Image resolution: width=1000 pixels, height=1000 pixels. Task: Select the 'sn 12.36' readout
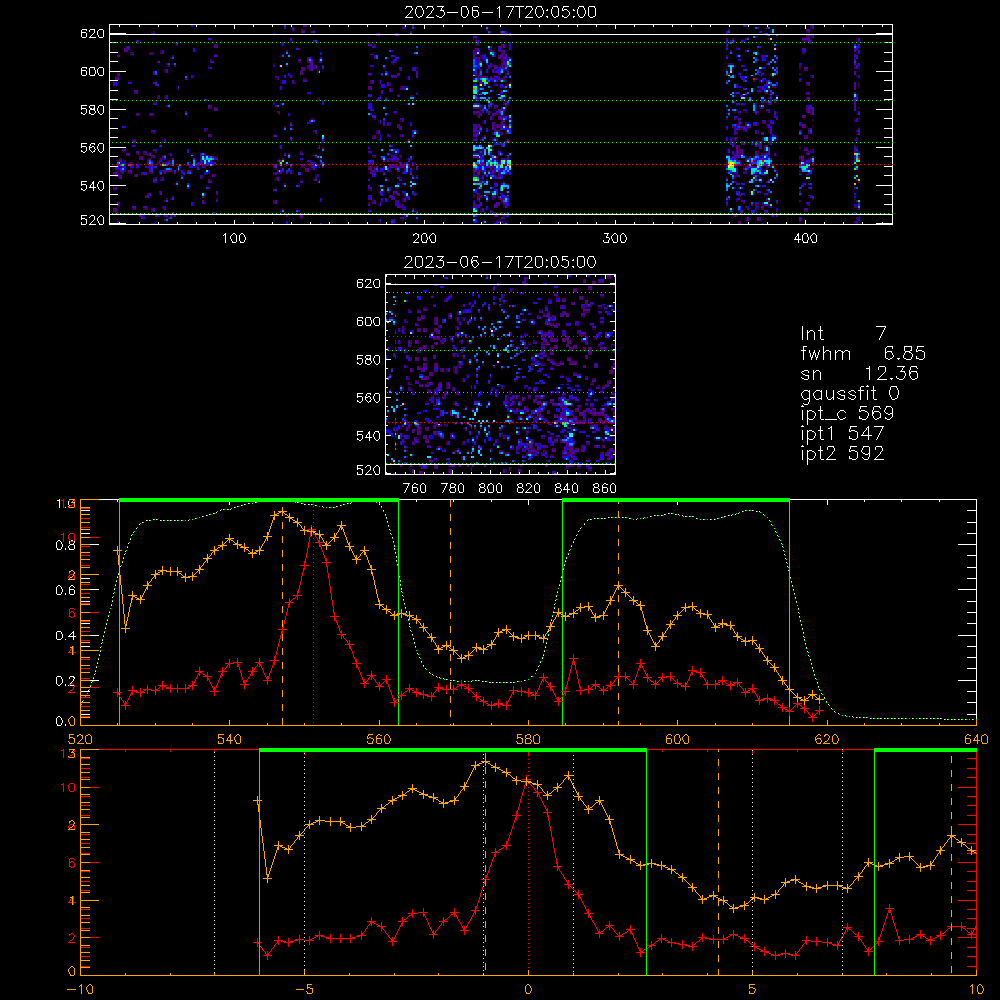(860, 373)
